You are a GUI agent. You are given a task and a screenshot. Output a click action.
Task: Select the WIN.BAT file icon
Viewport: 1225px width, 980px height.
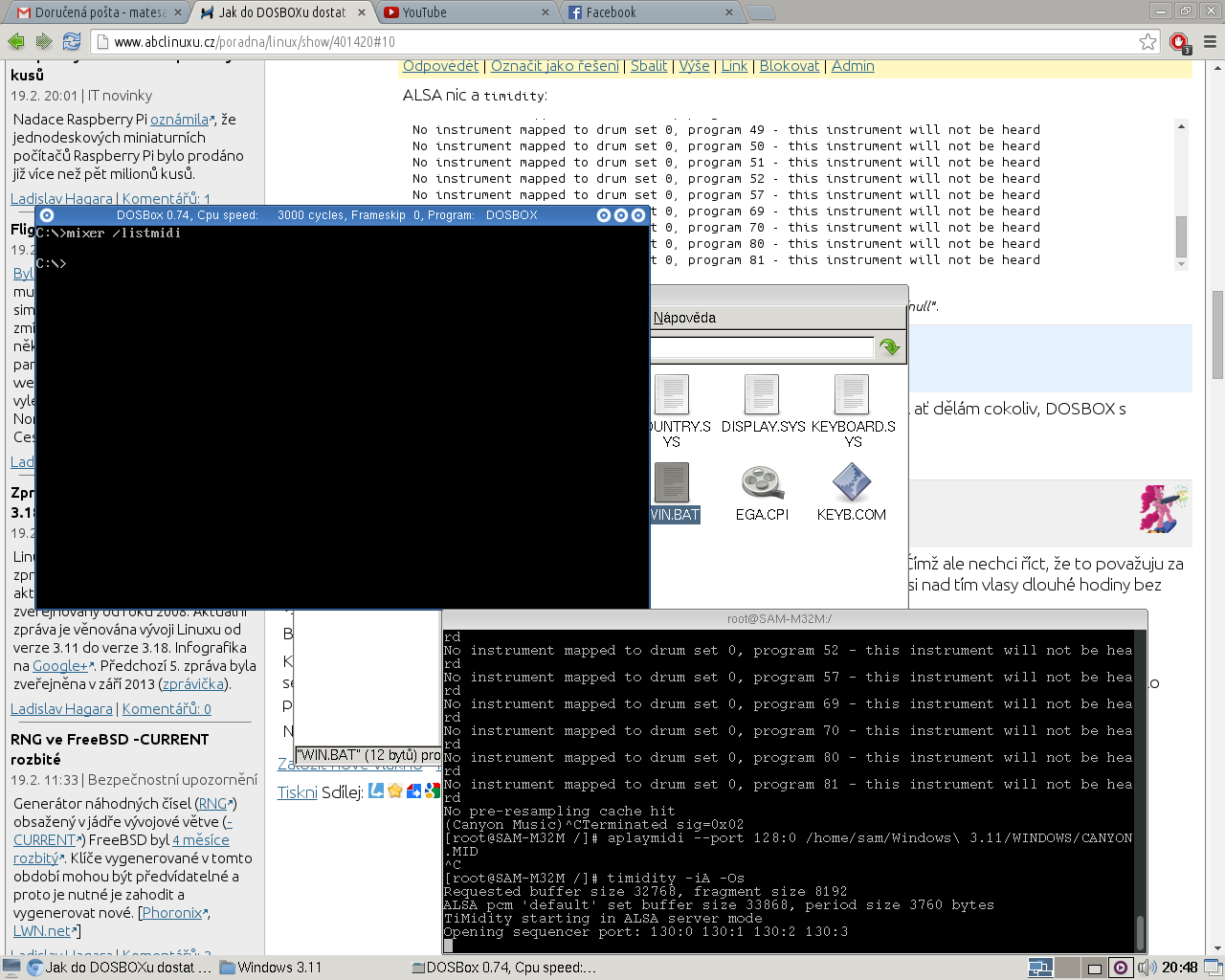673,493
